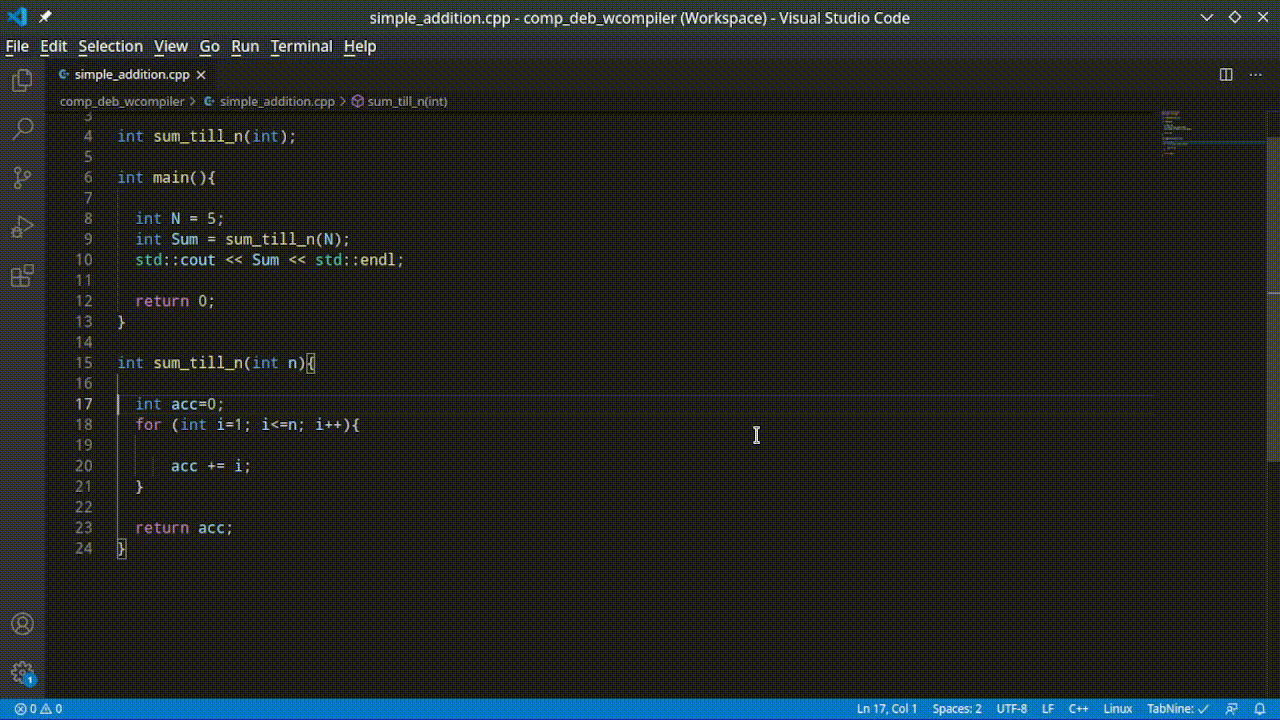1280x720 pixels.
Task: Open the comp_deb_wcompiler breadcrumb
Action: point(122,101)
